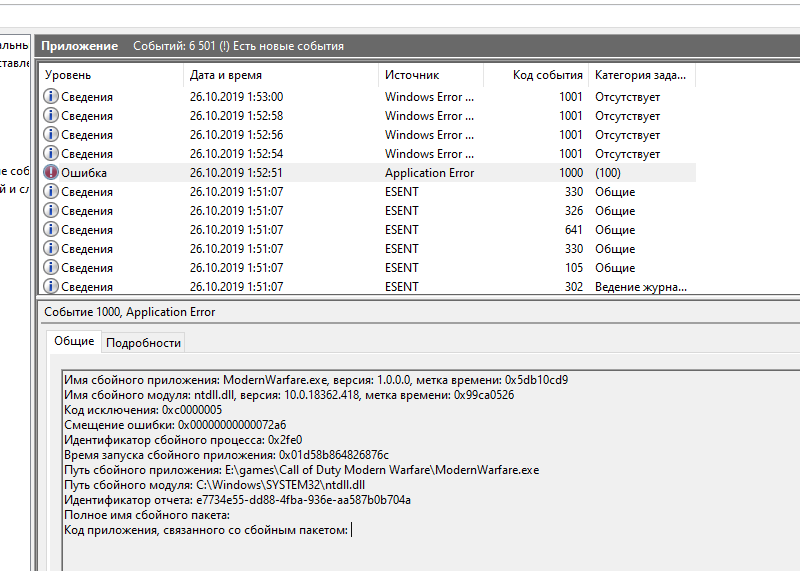Switch to the Общие tab

tap(74, 342)
